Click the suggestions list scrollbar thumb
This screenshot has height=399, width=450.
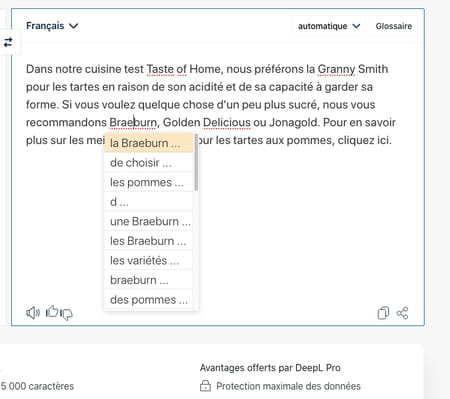(196, 162)
